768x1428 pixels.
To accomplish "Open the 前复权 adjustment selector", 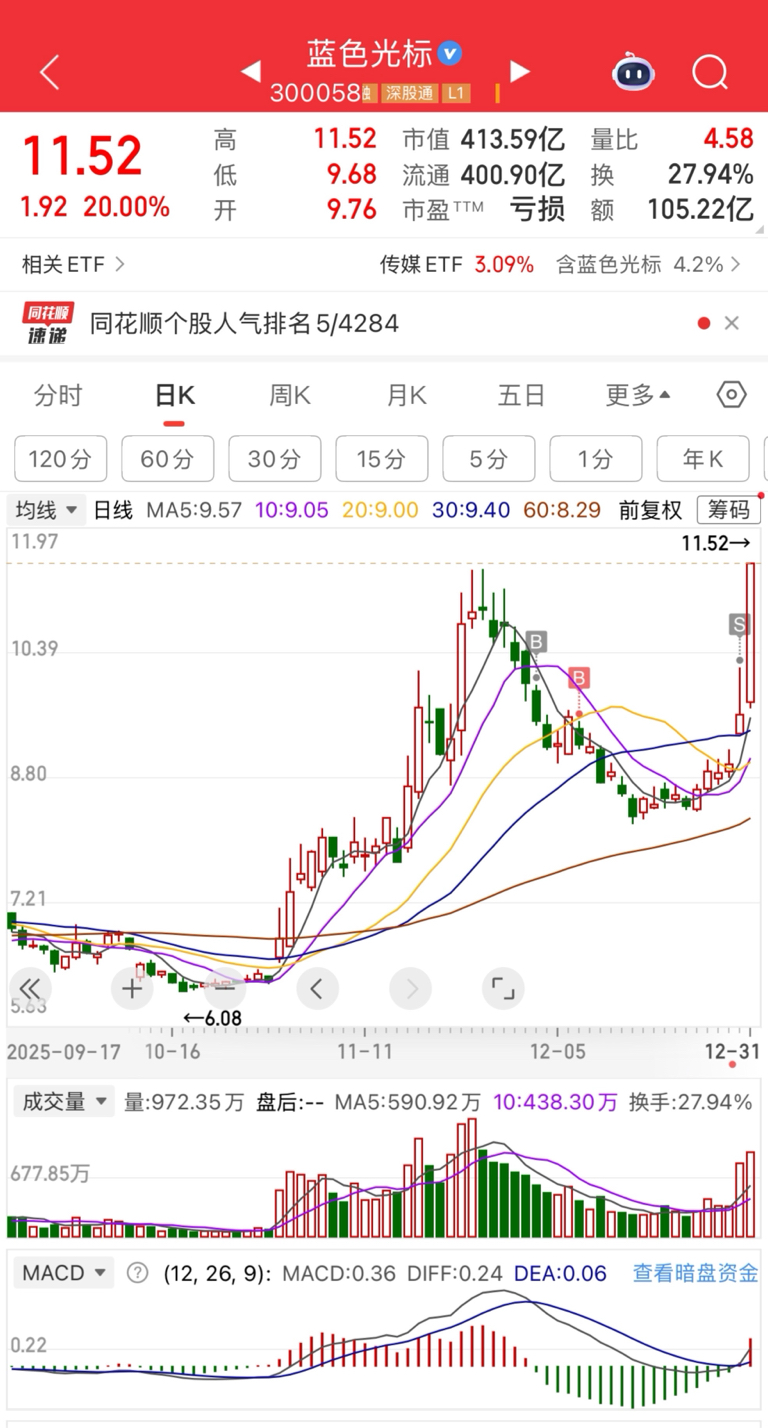I will click(x=650, y=510).
